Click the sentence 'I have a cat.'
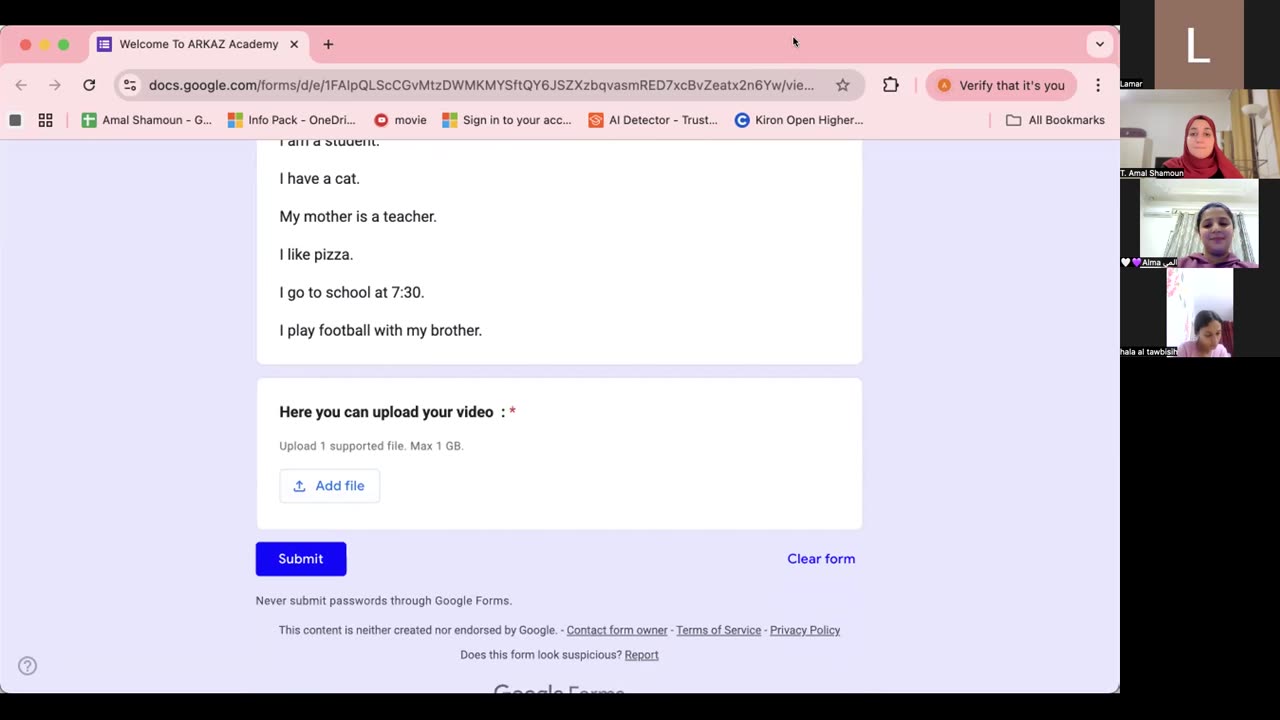This screenshot has height=720, width=1280. tap(319, 179)
